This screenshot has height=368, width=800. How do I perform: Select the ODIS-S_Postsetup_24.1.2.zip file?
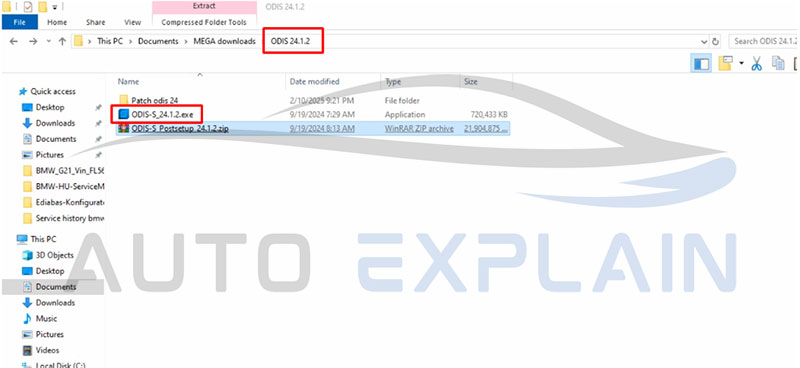point(180,129)
